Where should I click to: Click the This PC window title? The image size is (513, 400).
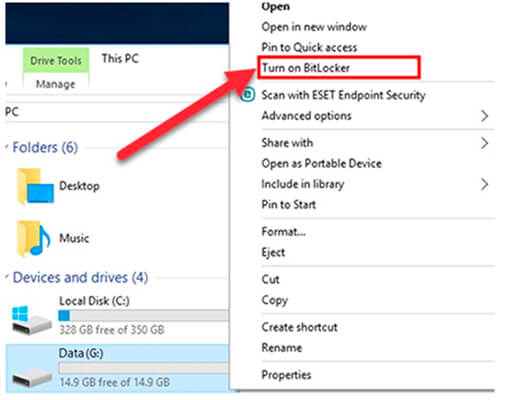tap(120, 59)
